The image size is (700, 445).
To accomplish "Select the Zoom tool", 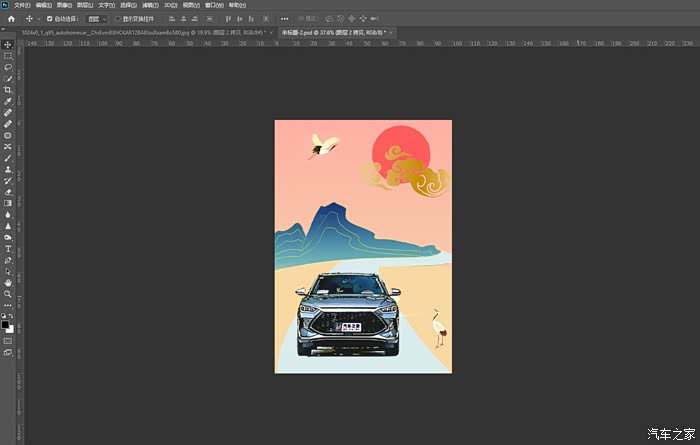I will tap(8, 294).
